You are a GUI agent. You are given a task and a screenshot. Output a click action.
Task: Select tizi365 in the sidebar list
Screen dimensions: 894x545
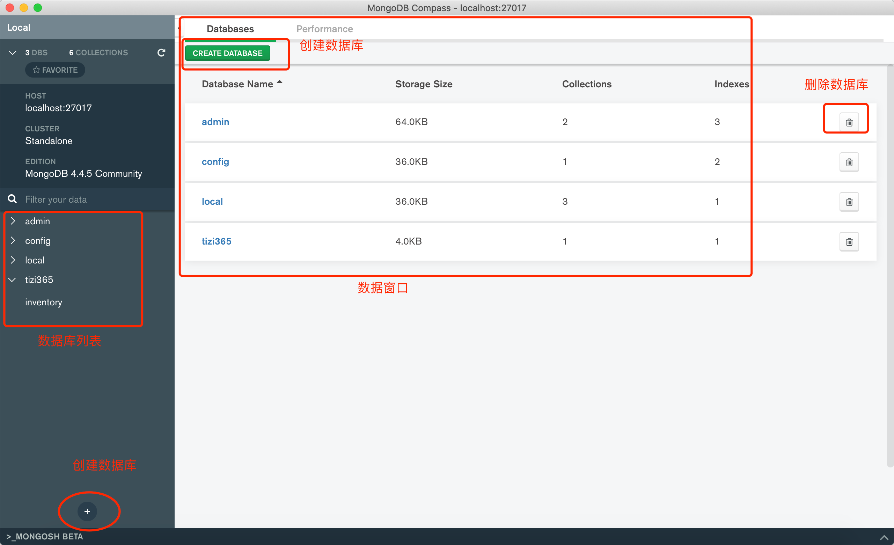tap(39, 280)
